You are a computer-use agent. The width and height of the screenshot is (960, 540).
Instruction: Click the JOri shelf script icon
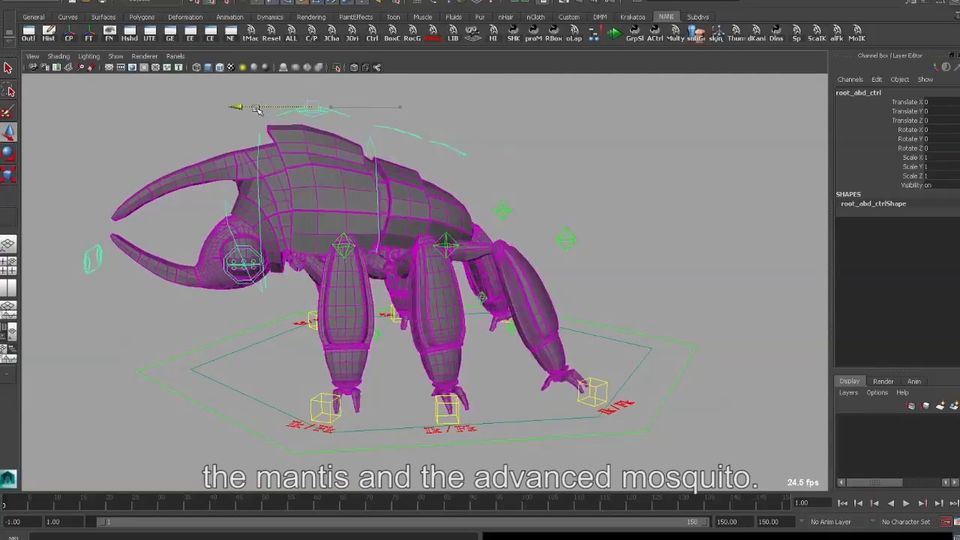(352, 33)
